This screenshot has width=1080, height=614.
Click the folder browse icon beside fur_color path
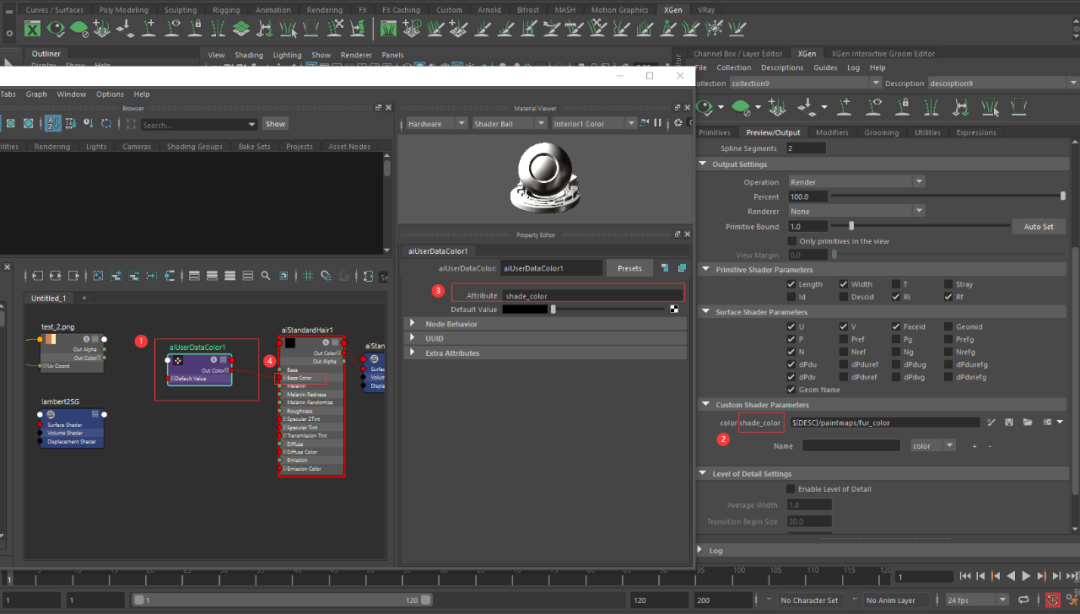click(x=1027, y=422)
